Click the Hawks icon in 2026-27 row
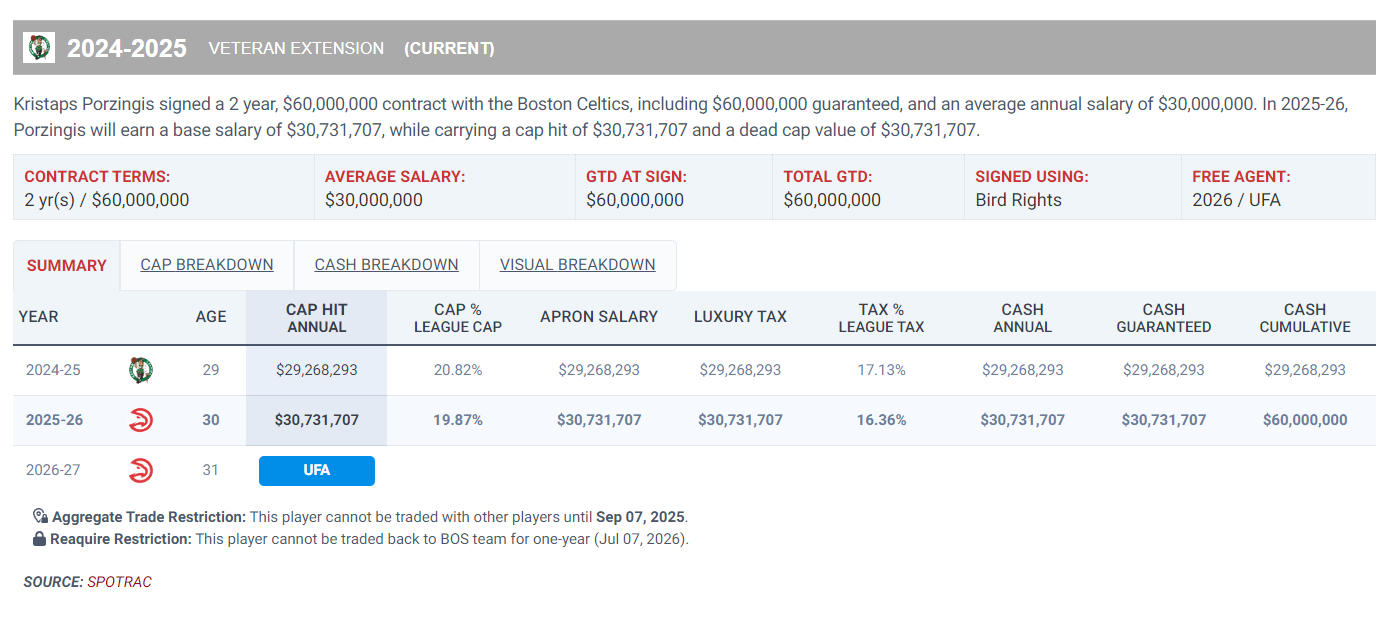 tap(141, 470)
